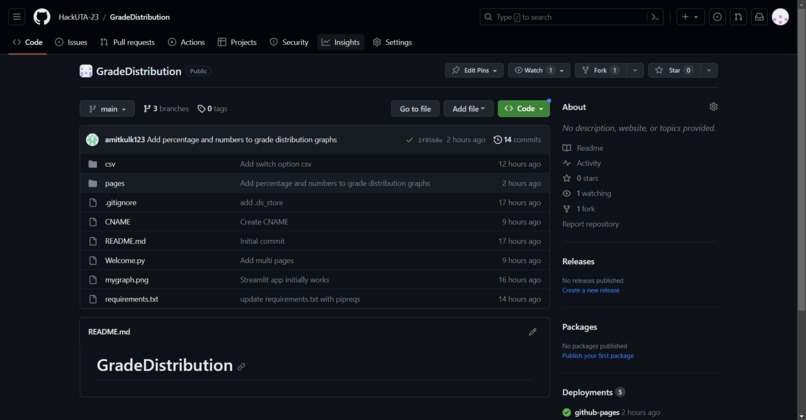Open the notifications inbox icon
Viewport: 806px width, 420px height.
[x=759, y=17]
